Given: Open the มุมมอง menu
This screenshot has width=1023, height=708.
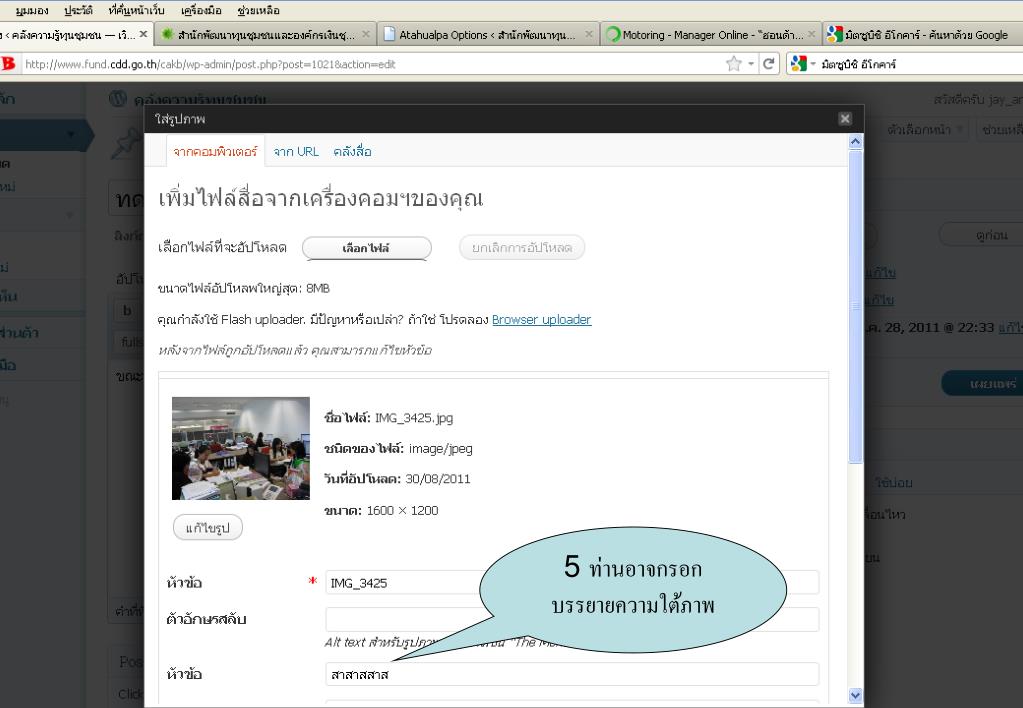Looking at the screenshot, I should click(x=32, y=10).
